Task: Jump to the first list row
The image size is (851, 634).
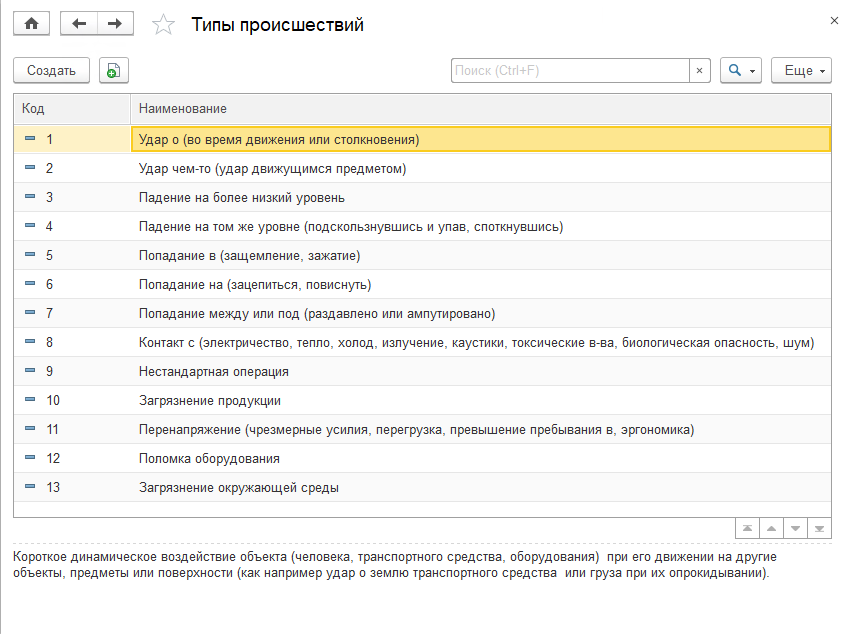Action: (747, 528)
